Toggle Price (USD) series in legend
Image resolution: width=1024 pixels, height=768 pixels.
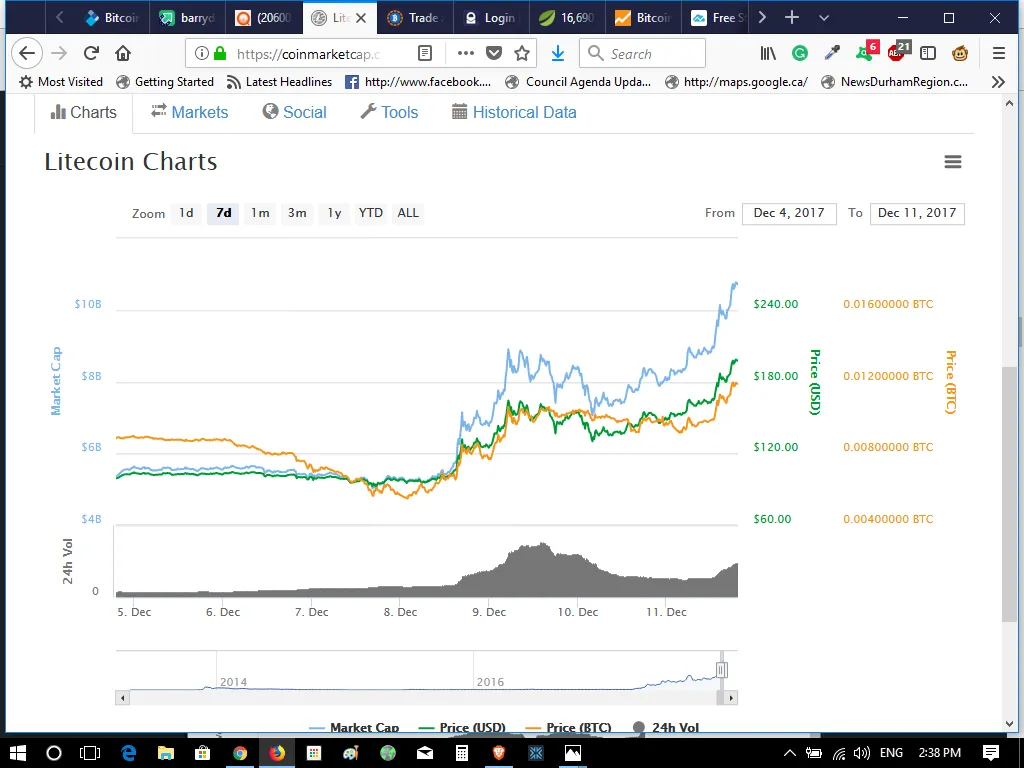click(462, 727)
